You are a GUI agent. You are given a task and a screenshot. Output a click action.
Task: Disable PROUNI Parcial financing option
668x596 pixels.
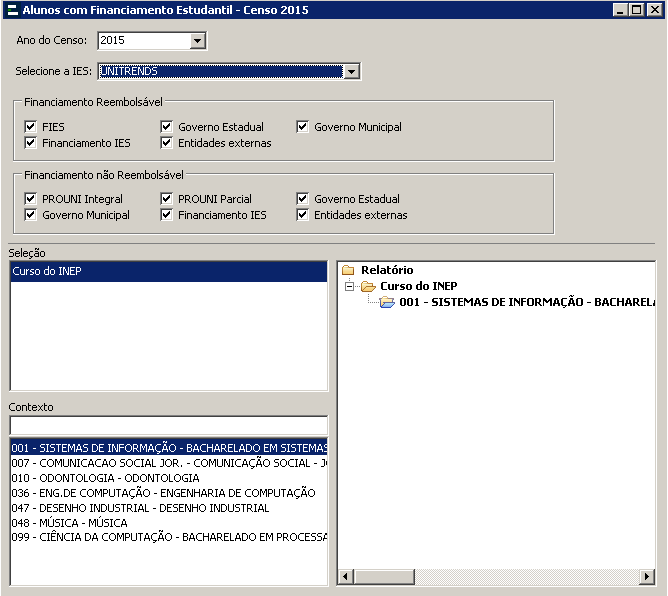point(167,200)
